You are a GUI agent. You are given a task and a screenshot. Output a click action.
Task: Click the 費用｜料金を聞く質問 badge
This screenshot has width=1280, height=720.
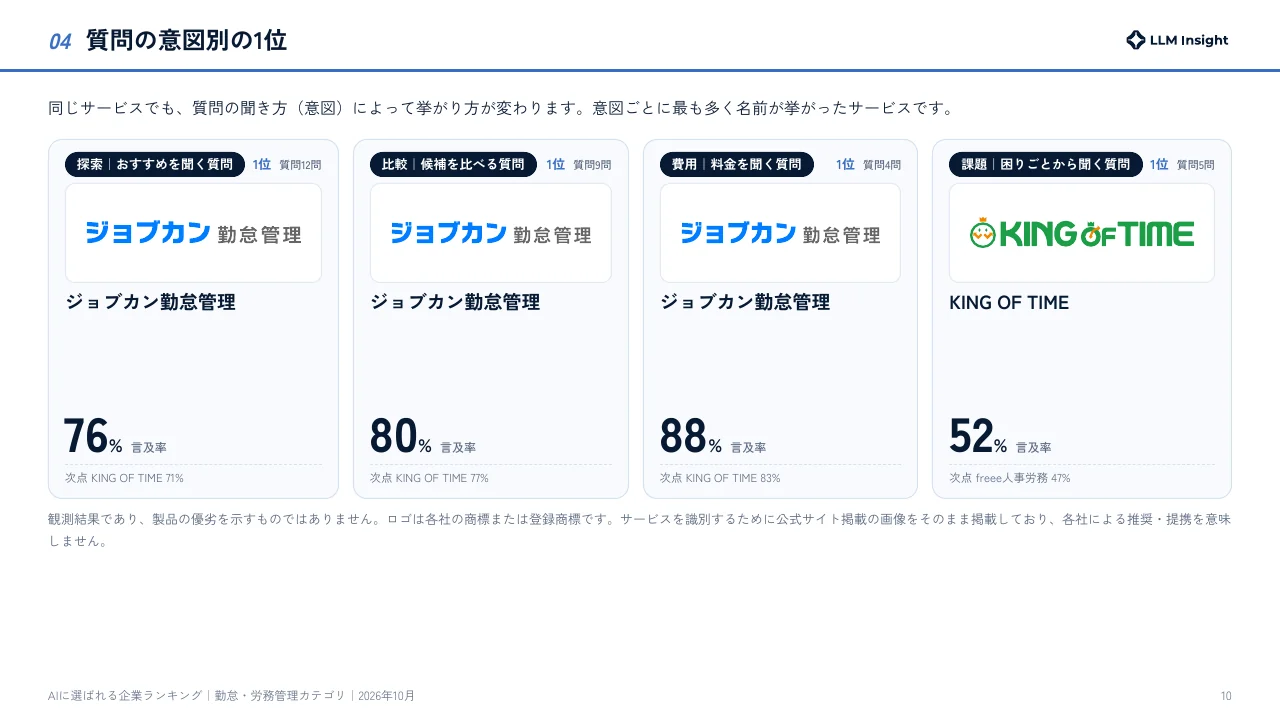[x=737, y=164]
